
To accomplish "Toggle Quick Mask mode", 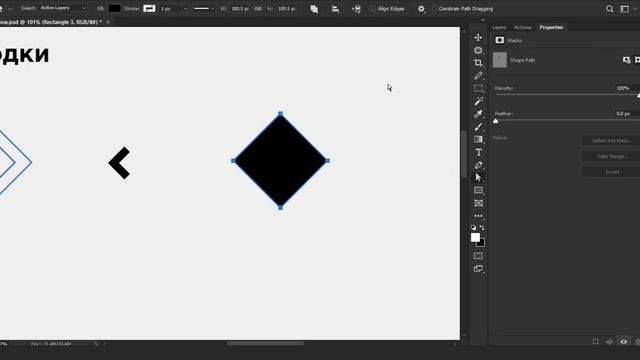I will [478, 256].
